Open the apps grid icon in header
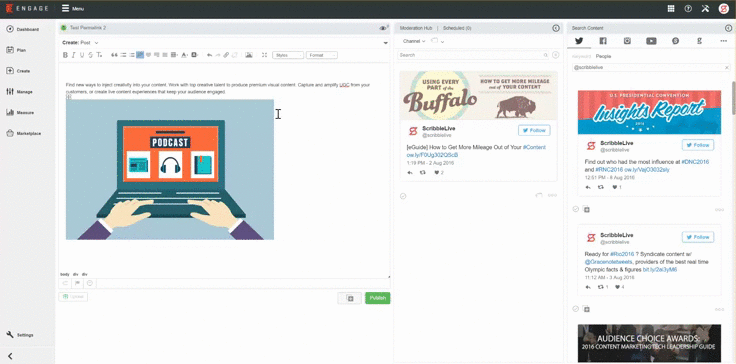Screen dimensions: 736x364 [x=671, y=8]
